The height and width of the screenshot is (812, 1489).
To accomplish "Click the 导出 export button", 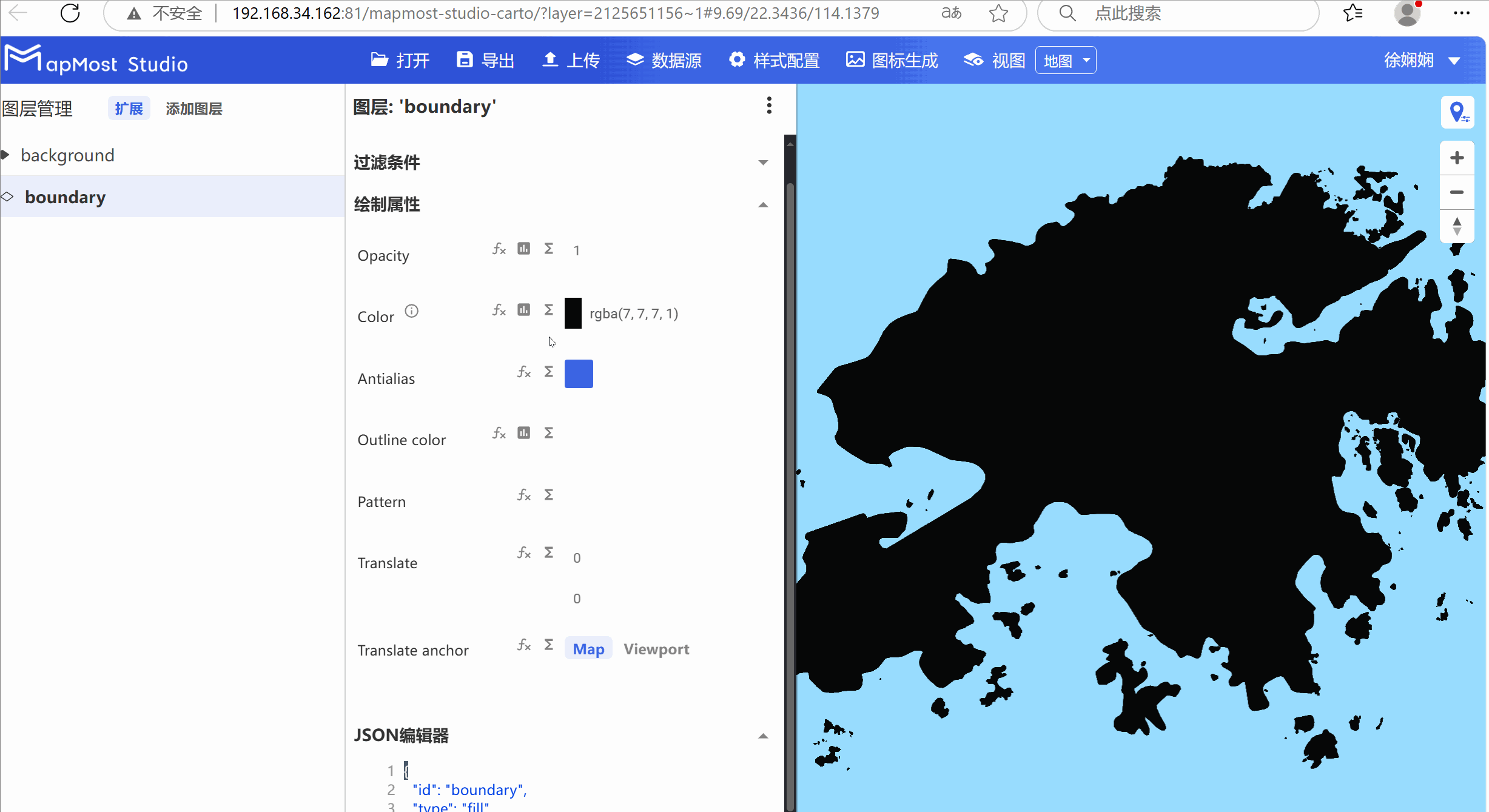I will click(x=485, y=60).
